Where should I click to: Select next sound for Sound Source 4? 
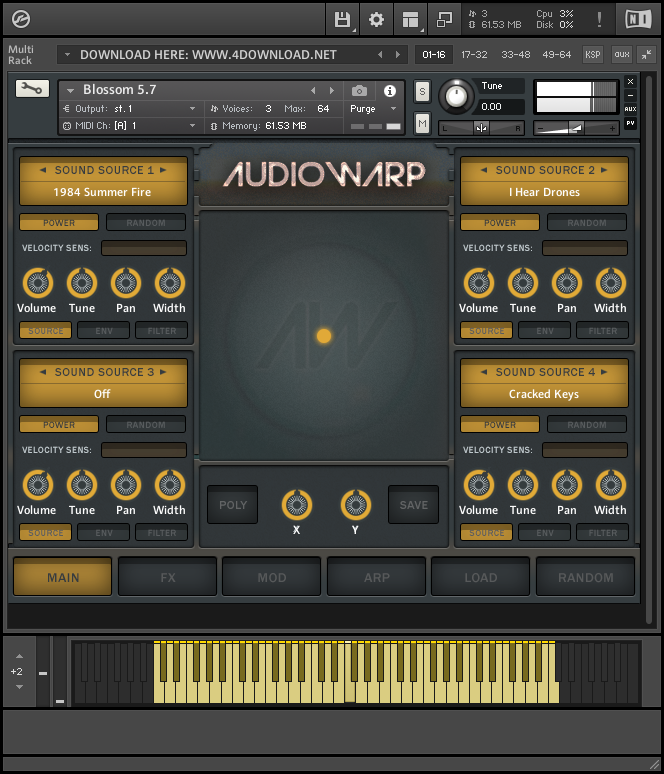click(604, 372)
